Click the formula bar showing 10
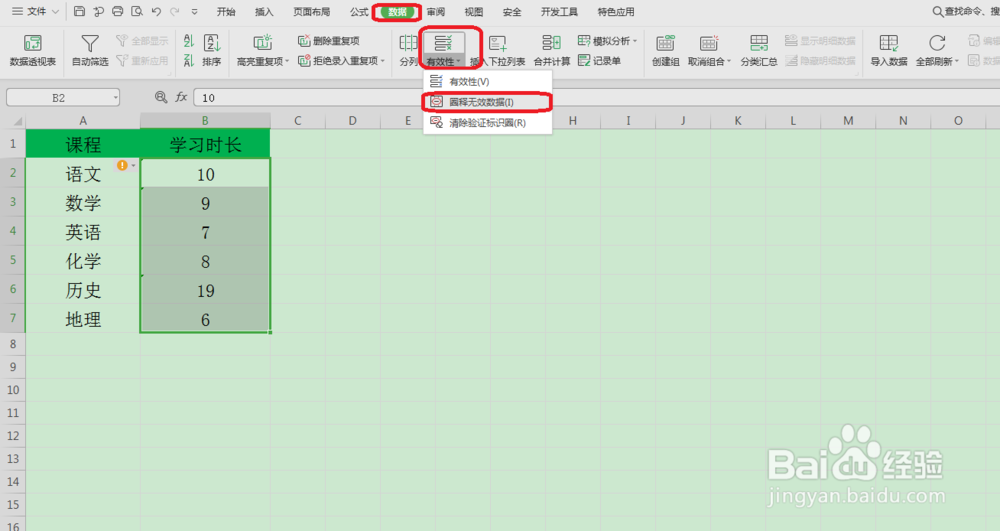This screenshot has height=531, width=1000. (596, 98)
